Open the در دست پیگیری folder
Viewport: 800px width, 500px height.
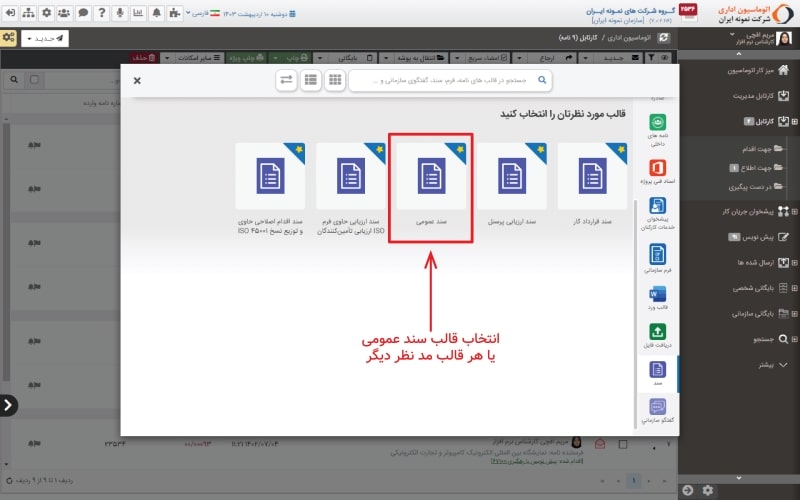coord(756,187)
